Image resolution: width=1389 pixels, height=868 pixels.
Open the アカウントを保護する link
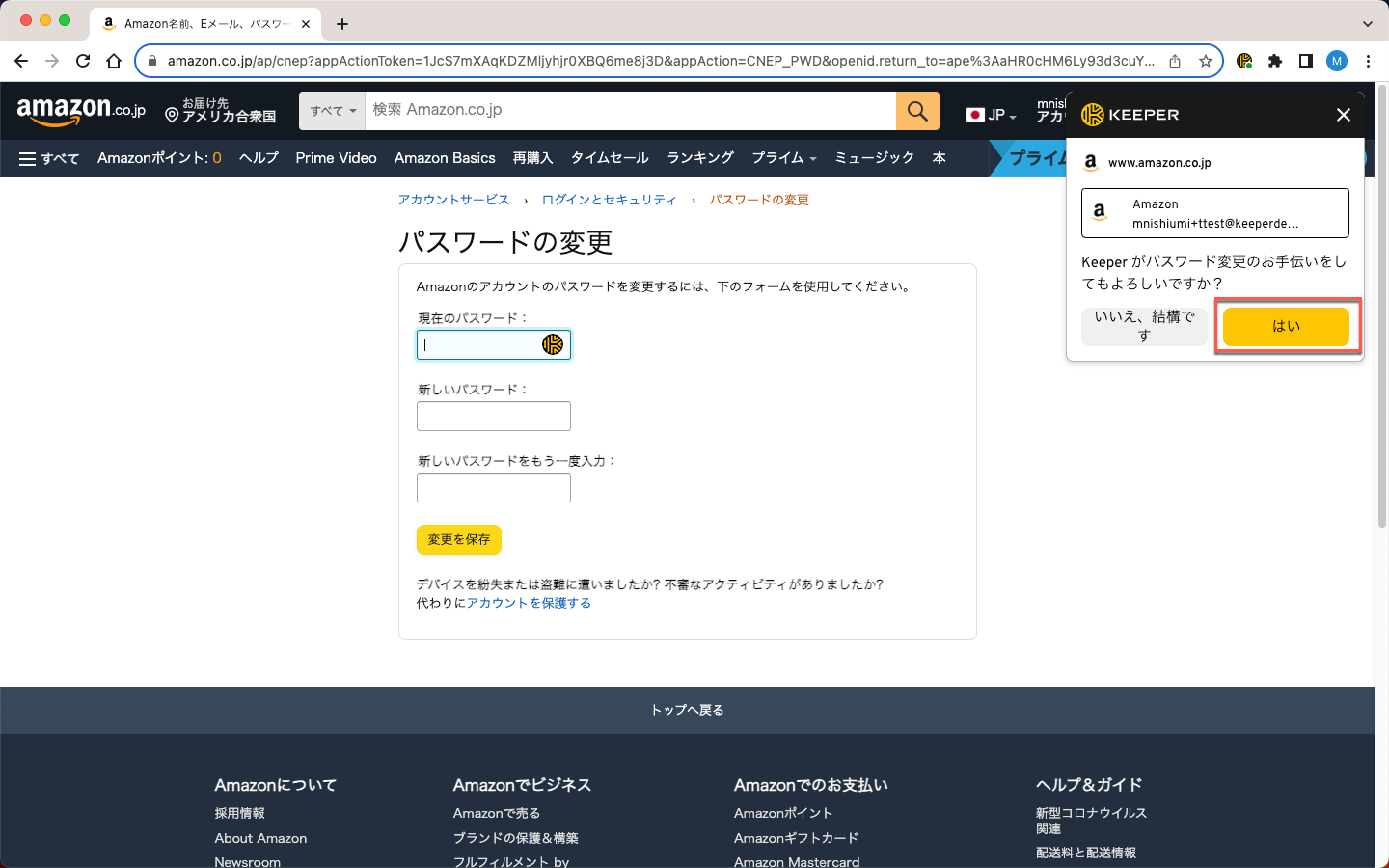pyautogui.click(x=529, y=603)
